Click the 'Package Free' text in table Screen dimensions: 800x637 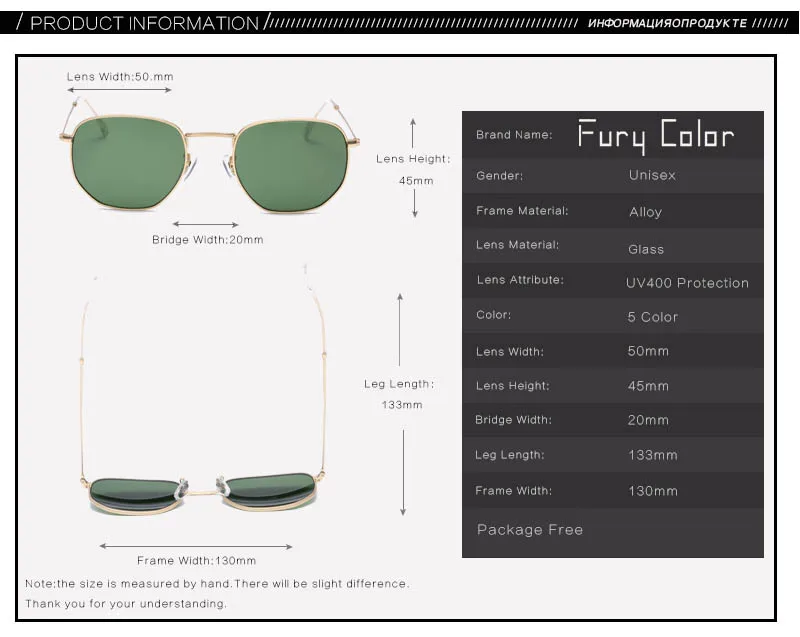tap(530, 530)
